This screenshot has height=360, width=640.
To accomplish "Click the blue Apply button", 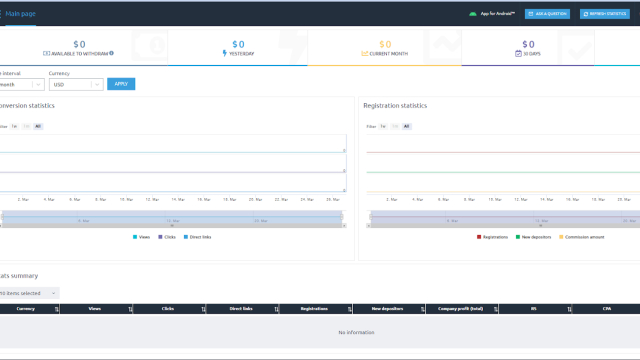I will 121,84.
